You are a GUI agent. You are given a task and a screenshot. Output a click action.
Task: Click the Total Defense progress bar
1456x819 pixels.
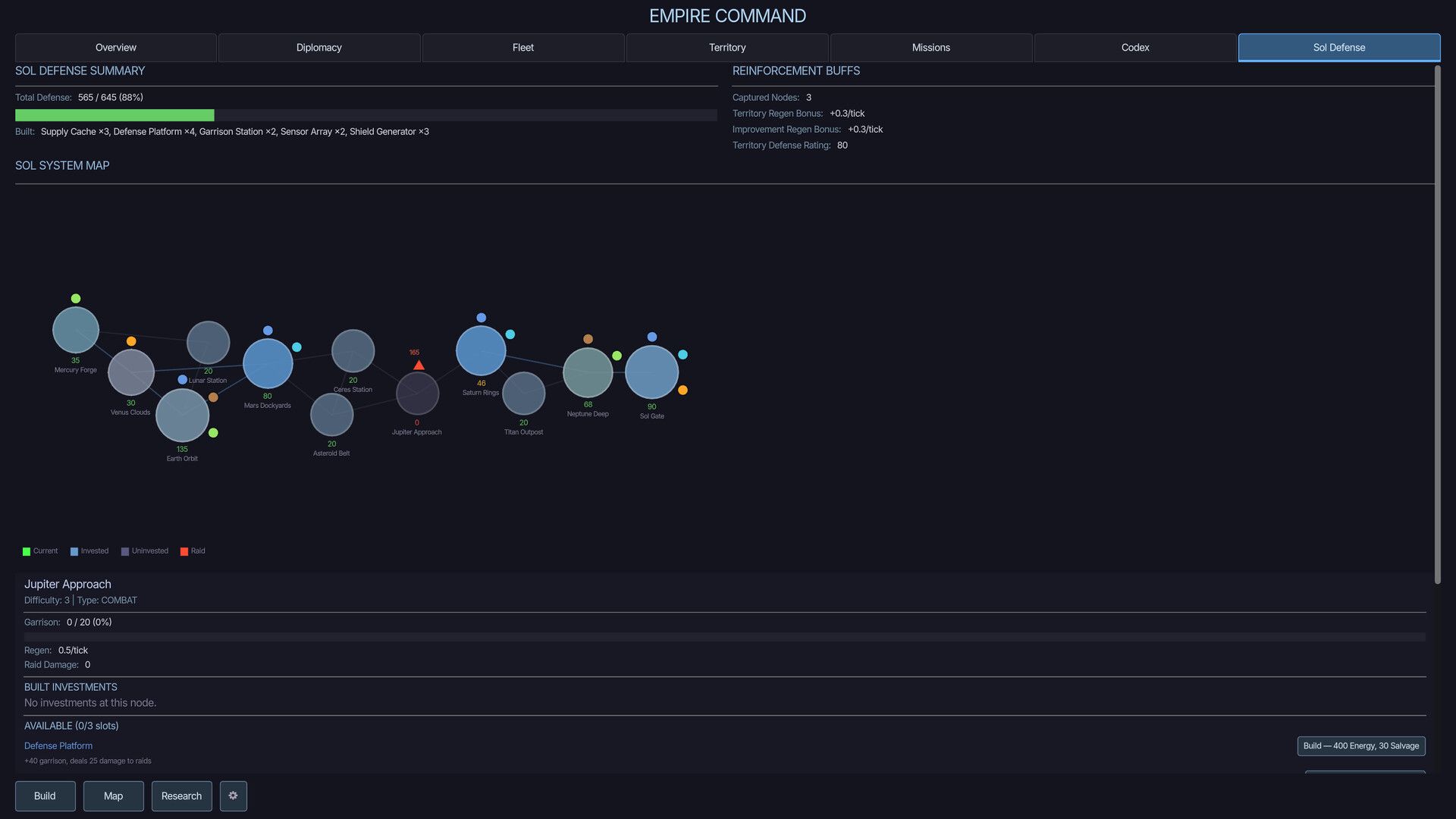[x=366, y=115]
